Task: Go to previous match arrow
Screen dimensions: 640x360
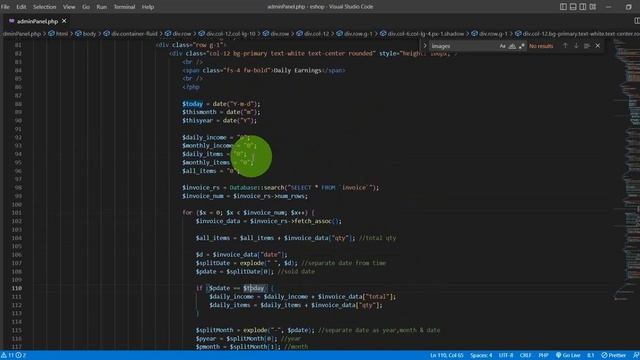Action: (565, 46)
